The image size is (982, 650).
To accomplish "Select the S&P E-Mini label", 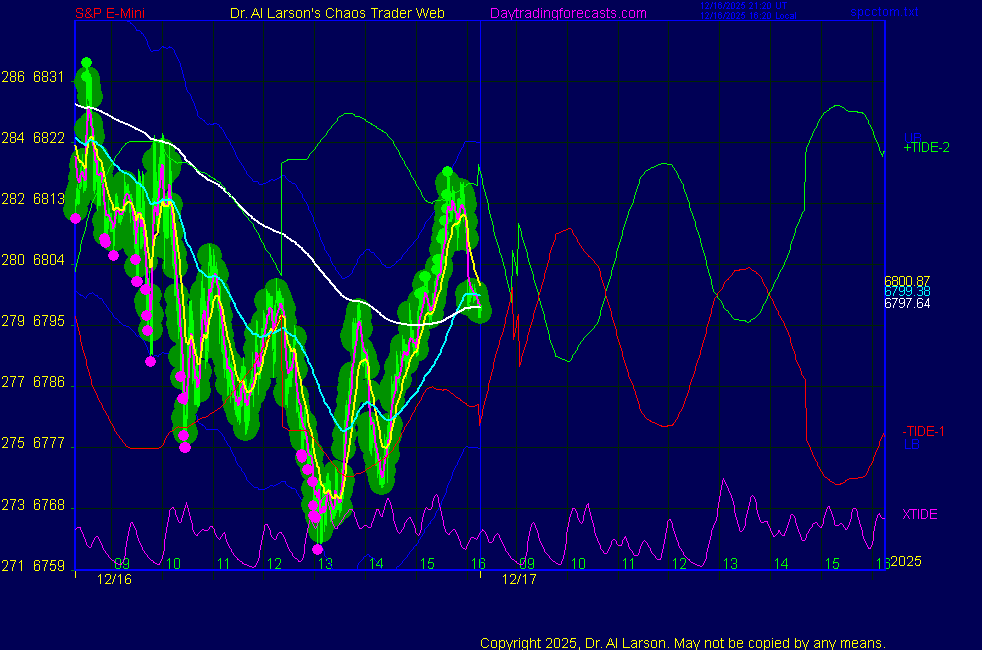I will (x=115, y=13).
